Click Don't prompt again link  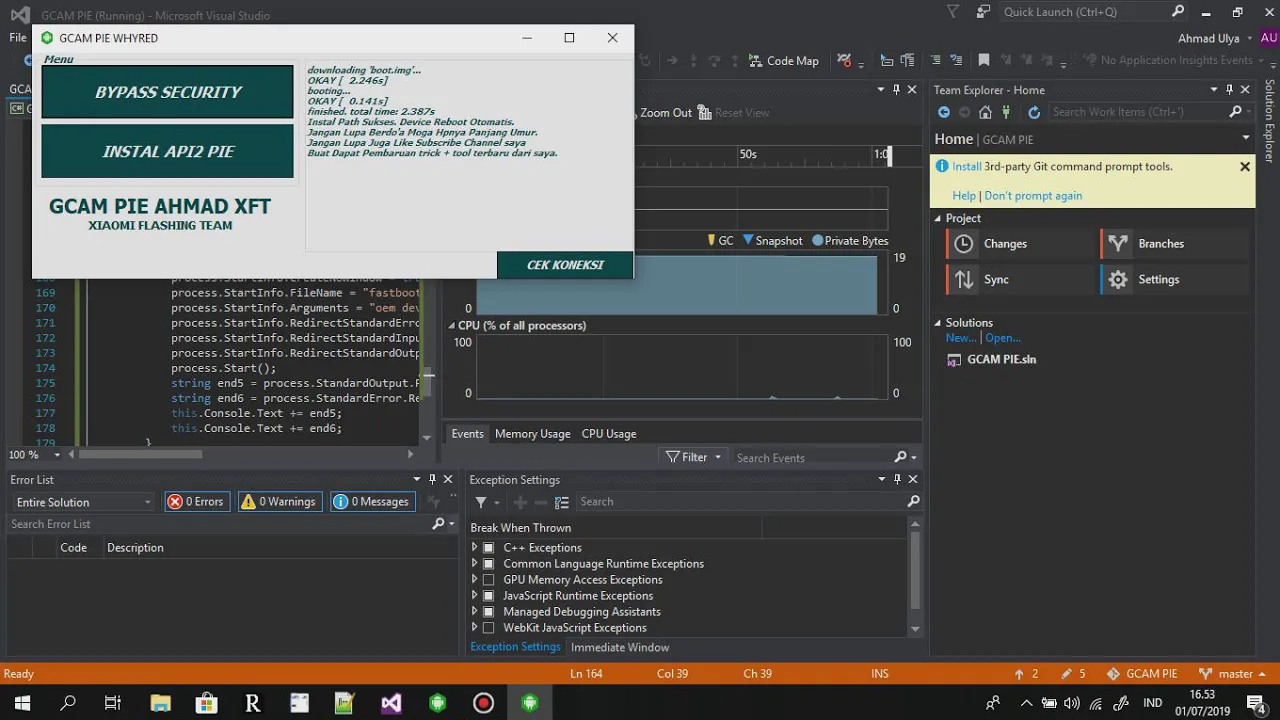pos(1033,196)
